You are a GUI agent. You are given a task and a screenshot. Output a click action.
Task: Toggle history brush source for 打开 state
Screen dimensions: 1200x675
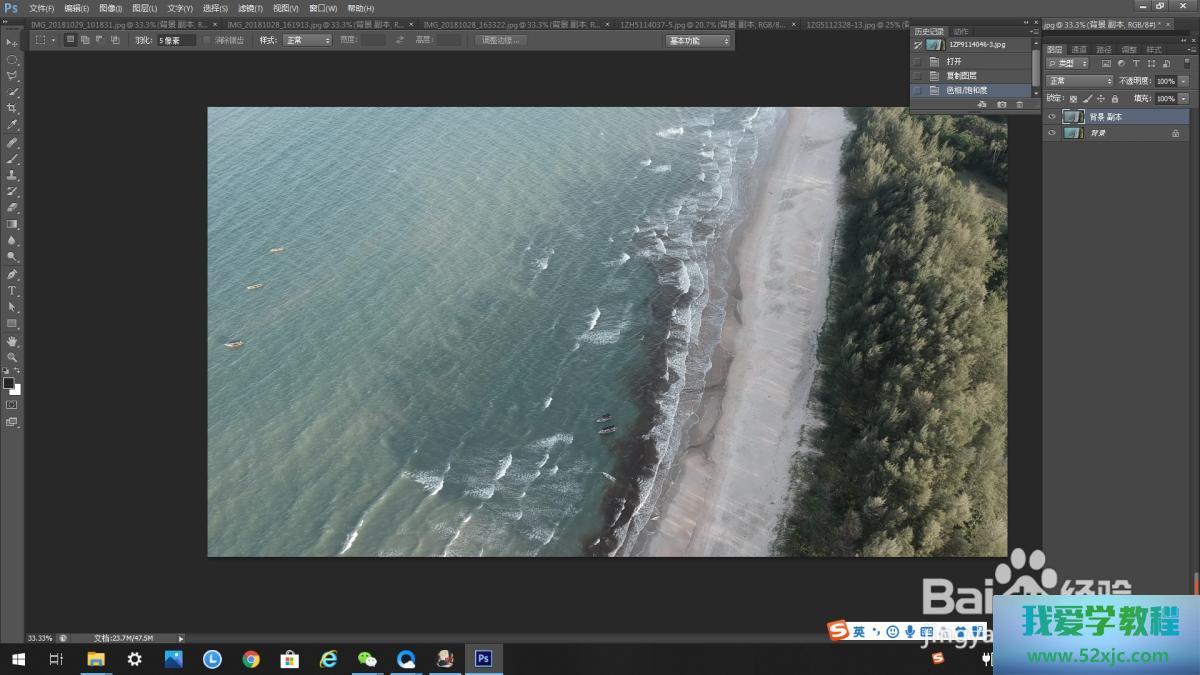tap(918, 61)
